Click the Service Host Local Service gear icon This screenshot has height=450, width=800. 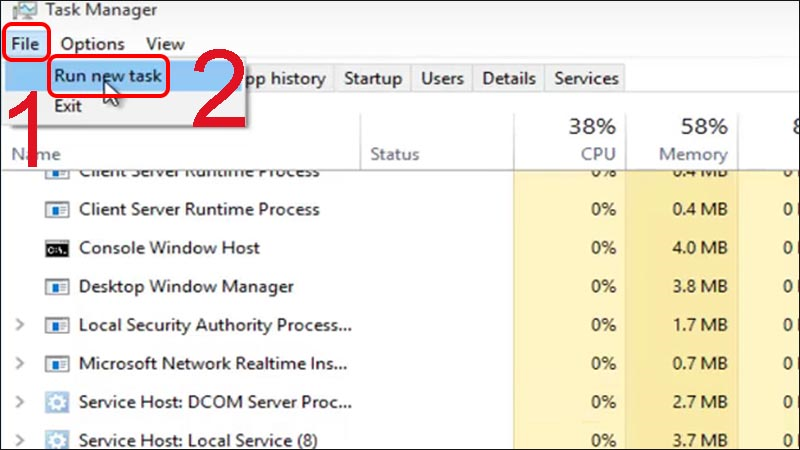click(x=57, y=439)
